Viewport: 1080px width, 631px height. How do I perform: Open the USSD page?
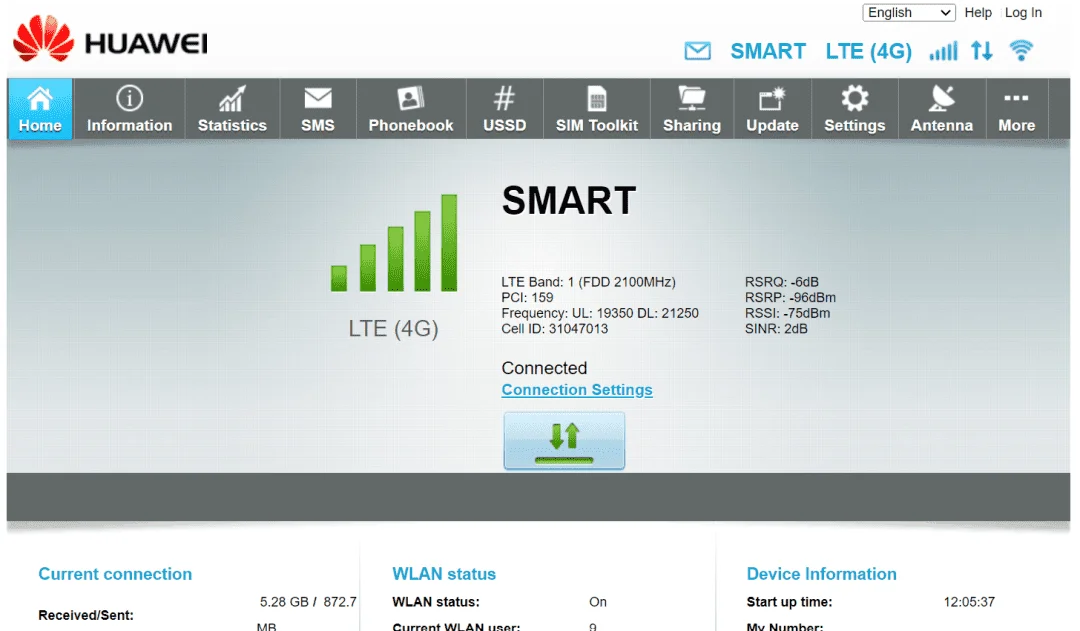505,109
